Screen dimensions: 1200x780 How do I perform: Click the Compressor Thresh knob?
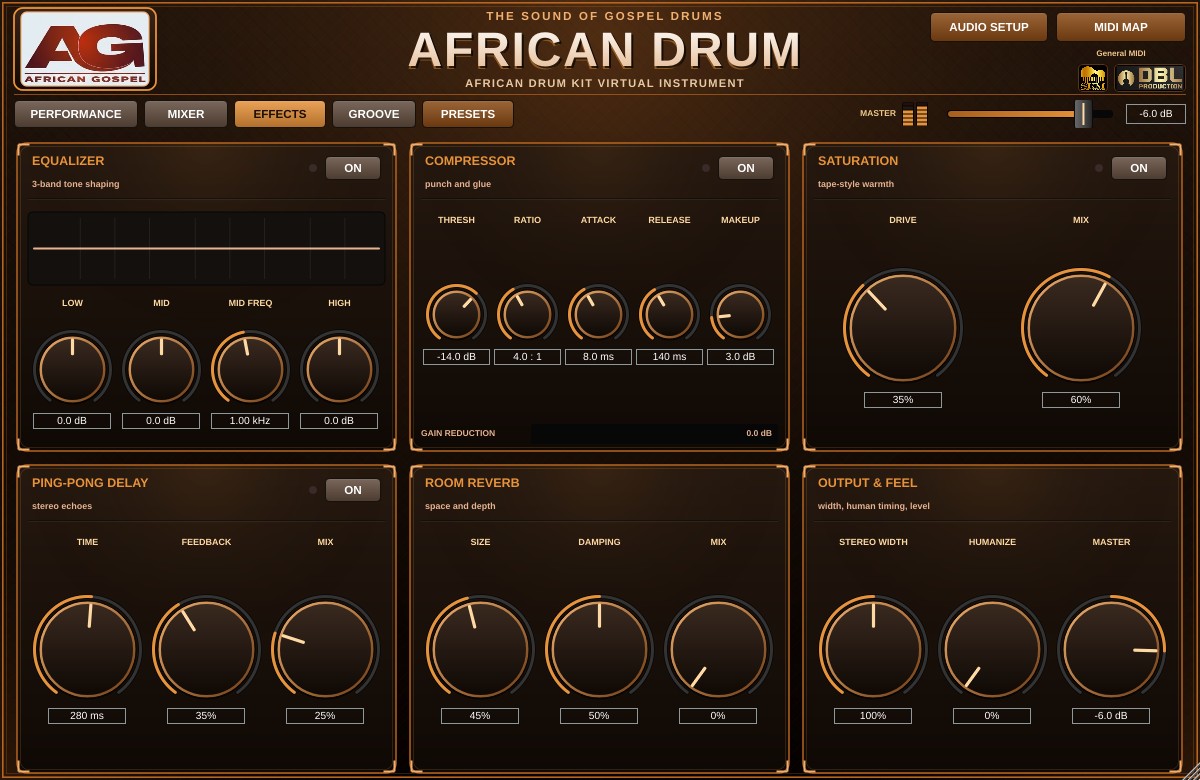point(456,314)
